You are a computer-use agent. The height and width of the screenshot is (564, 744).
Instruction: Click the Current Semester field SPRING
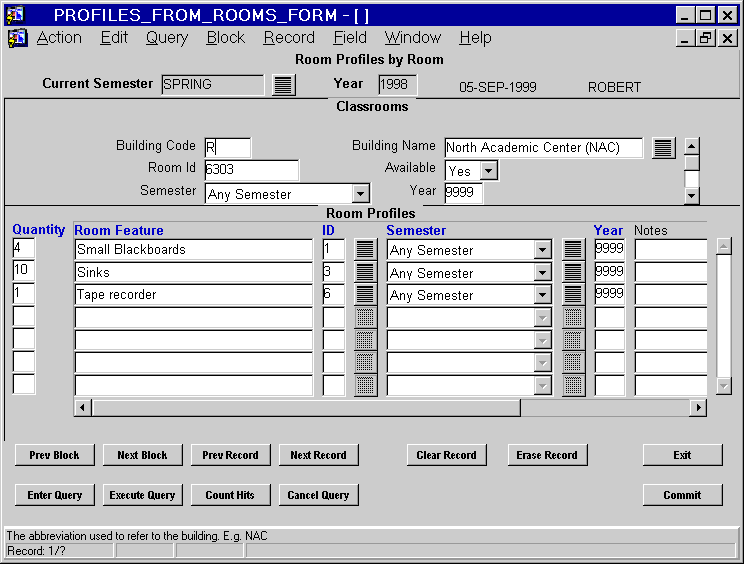[x=213, y=85]
